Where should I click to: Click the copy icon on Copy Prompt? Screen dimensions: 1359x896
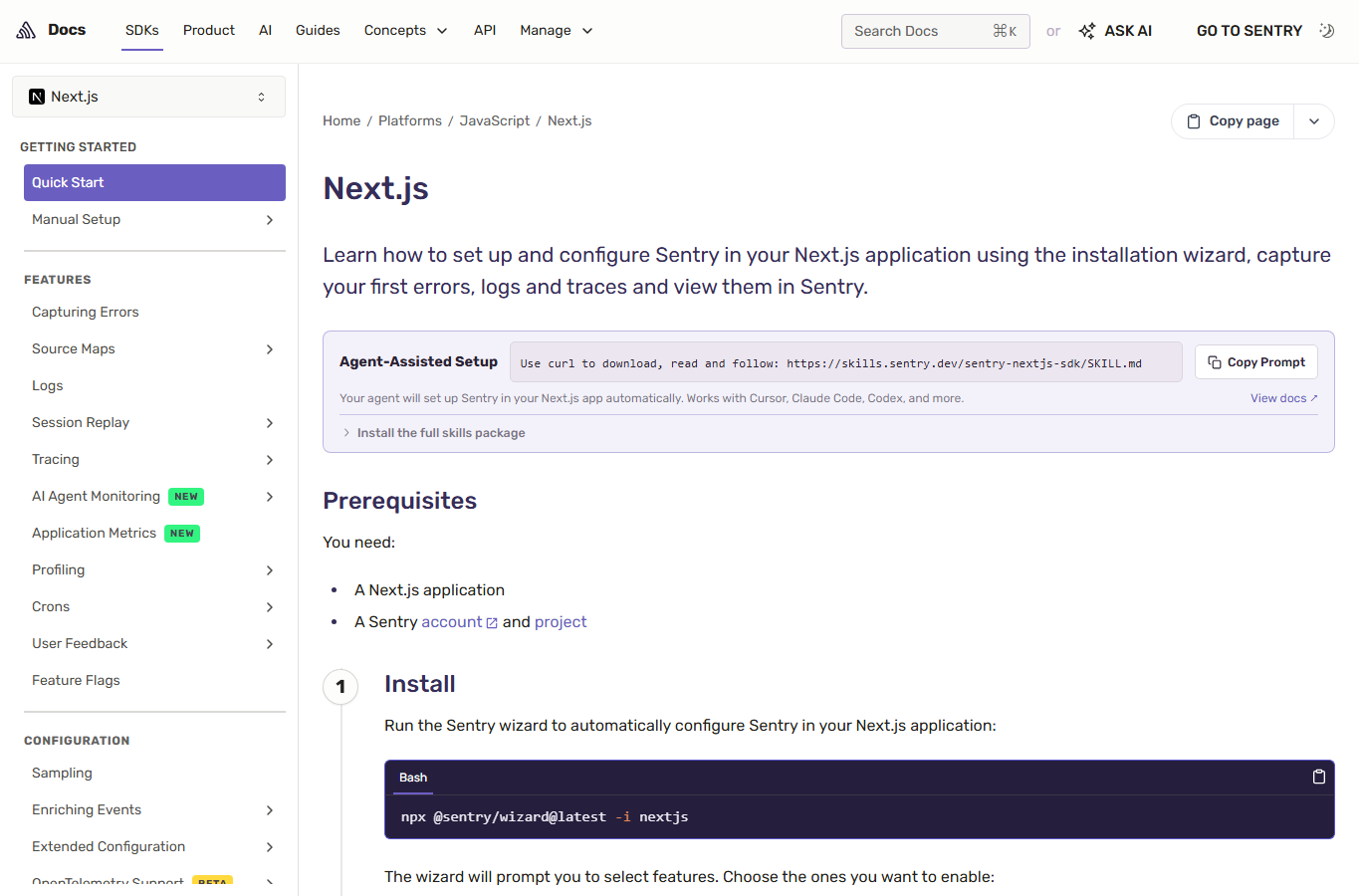[x=1215, y=362]
